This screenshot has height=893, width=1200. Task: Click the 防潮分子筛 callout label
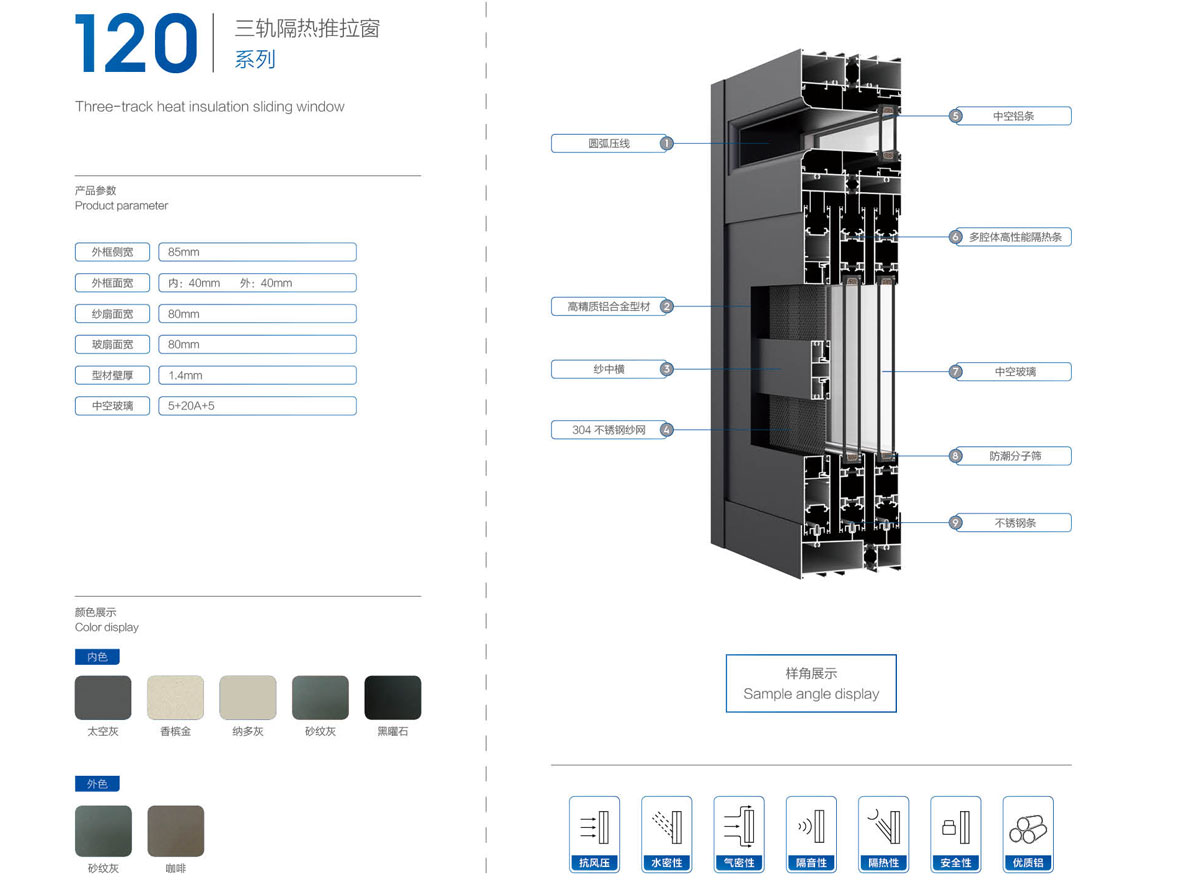(x=1015, y=455)
